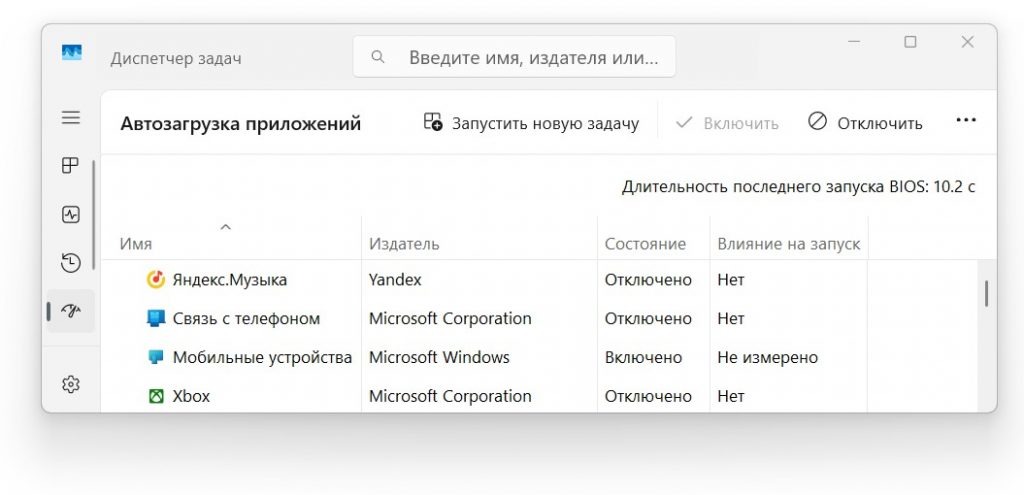This screenshot has height=495, width=1024.
Task: Select the Мобильные устройства row
Action: 539,357
